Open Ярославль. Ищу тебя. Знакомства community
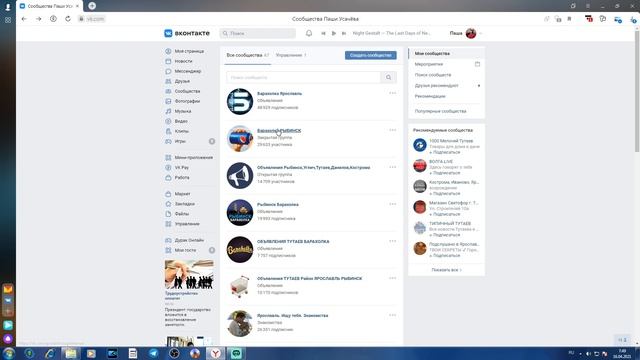This screenshot has height=360, width=640. [293, 316]
